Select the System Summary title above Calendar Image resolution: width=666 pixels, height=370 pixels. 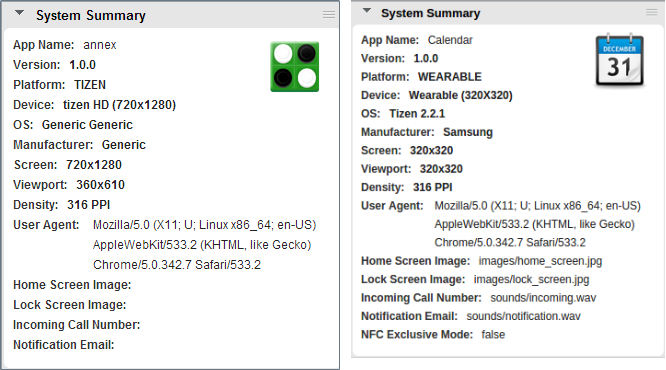coord(431,13)
